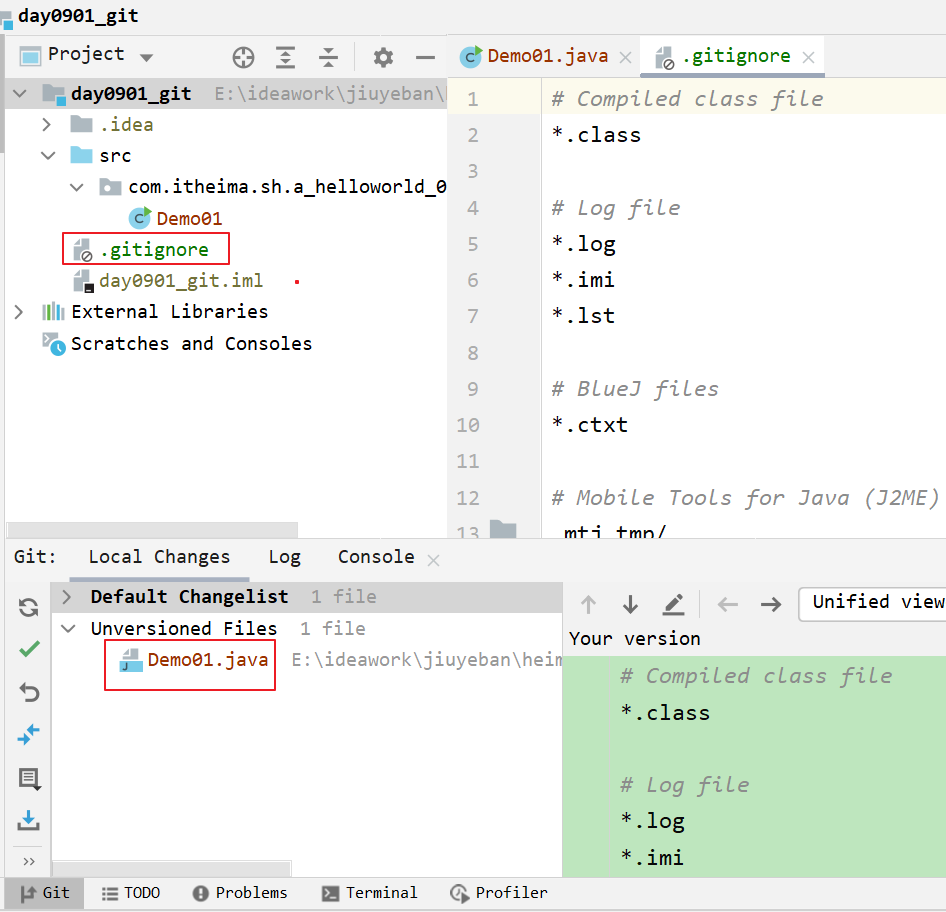Click the green Commit checkmark icon
This screenshot has width=946, height=912.
29,649
